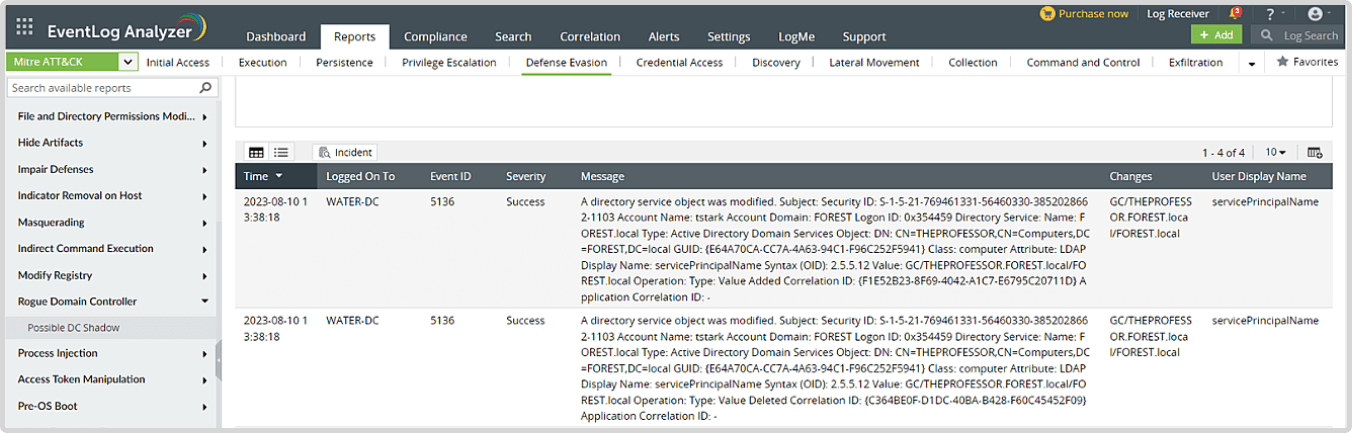Image resolution: width=1352 pixels, height=433 pixels.
Task: Click the magnifier icon in report search
Action: (x=205, y=88)
